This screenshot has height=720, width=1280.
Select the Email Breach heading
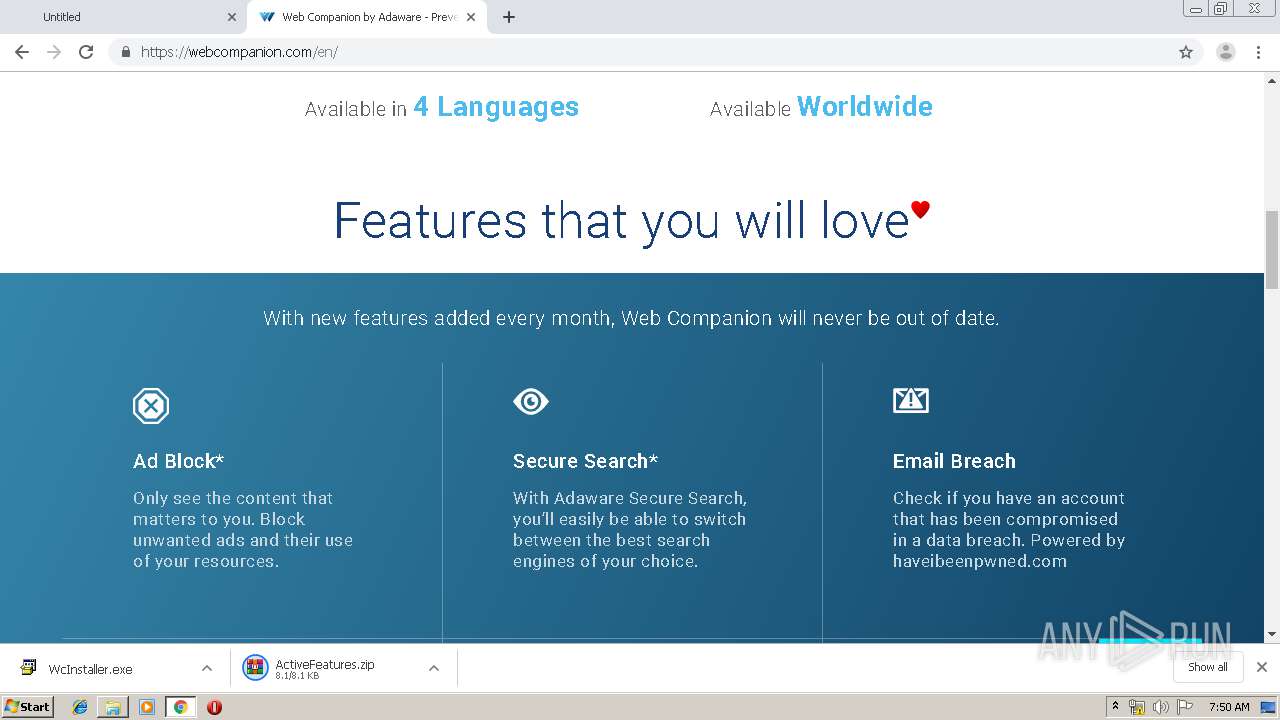coord(954,461)
